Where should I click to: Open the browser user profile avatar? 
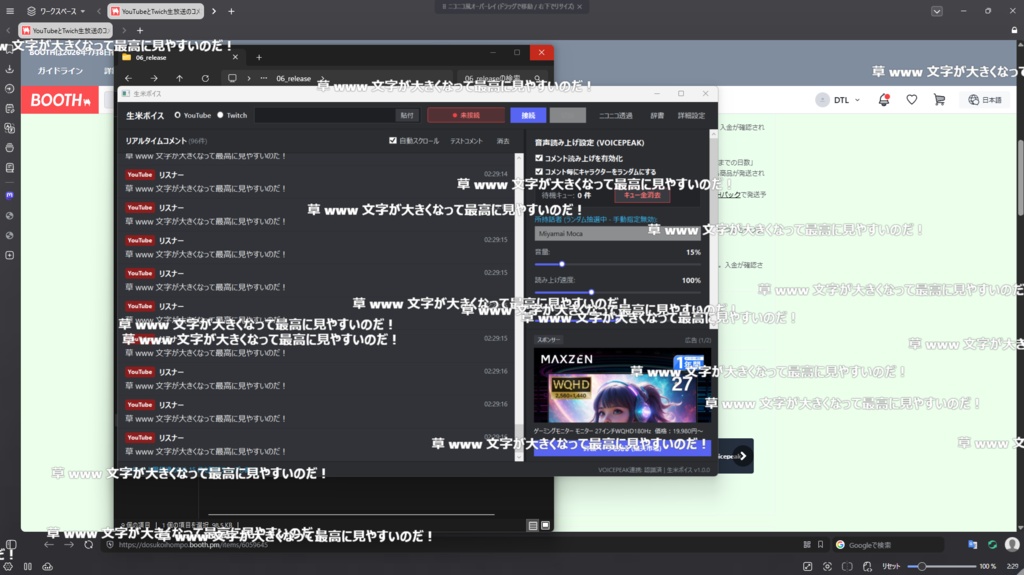tap(1012, 544)
